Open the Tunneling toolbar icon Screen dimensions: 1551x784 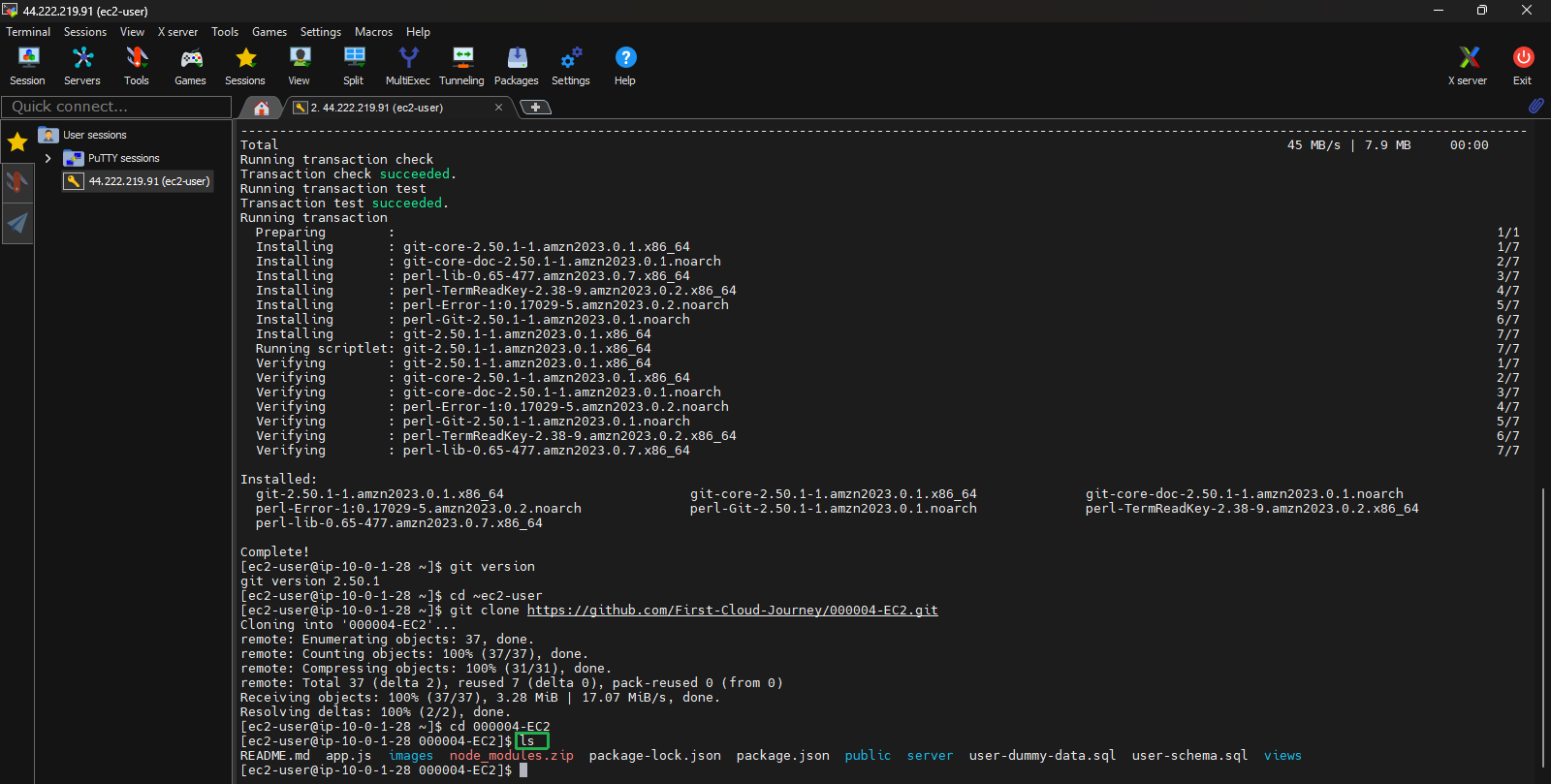[462, 66]
